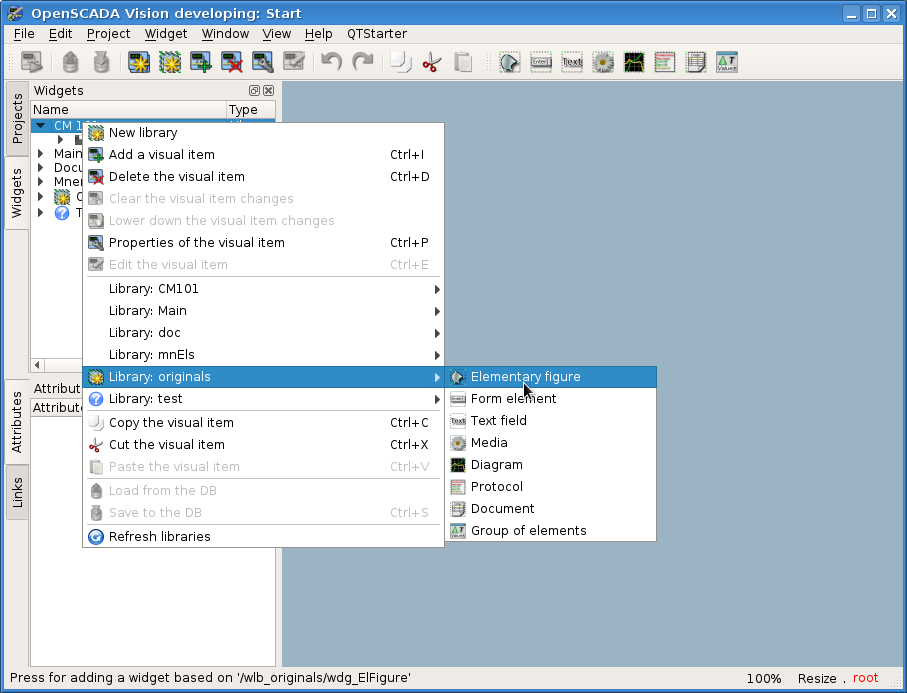Select Form element in the originals submenu

551,399
